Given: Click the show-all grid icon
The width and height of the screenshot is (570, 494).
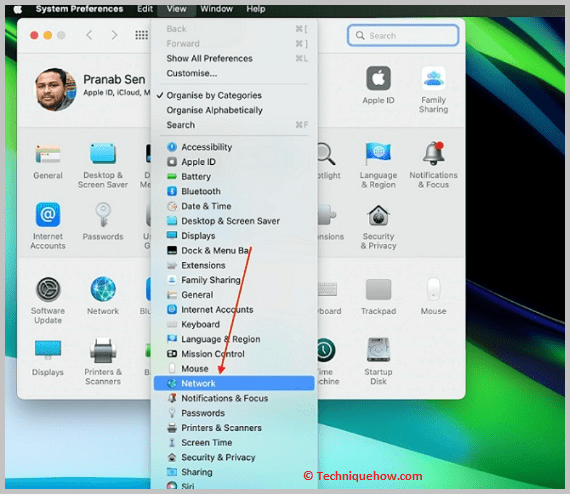Looking at the screenshot, I should point(141,35).
